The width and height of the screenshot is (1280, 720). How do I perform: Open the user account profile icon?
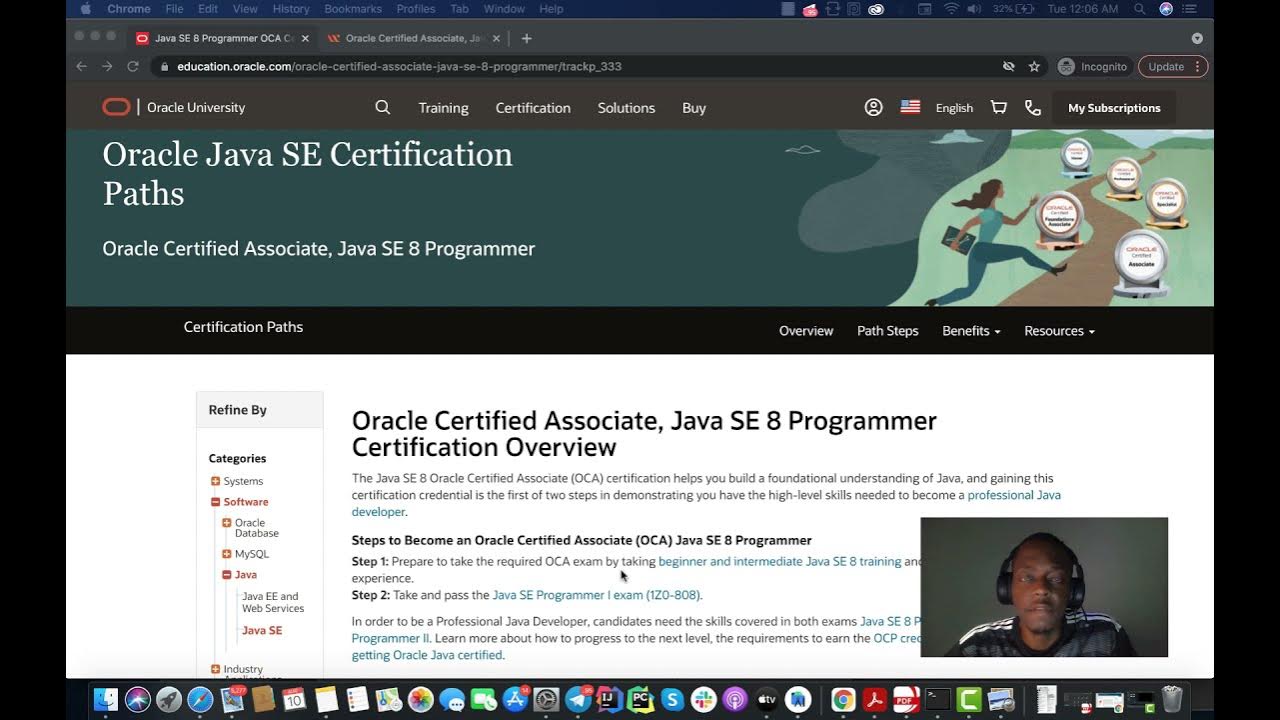[x=873, y=107]
